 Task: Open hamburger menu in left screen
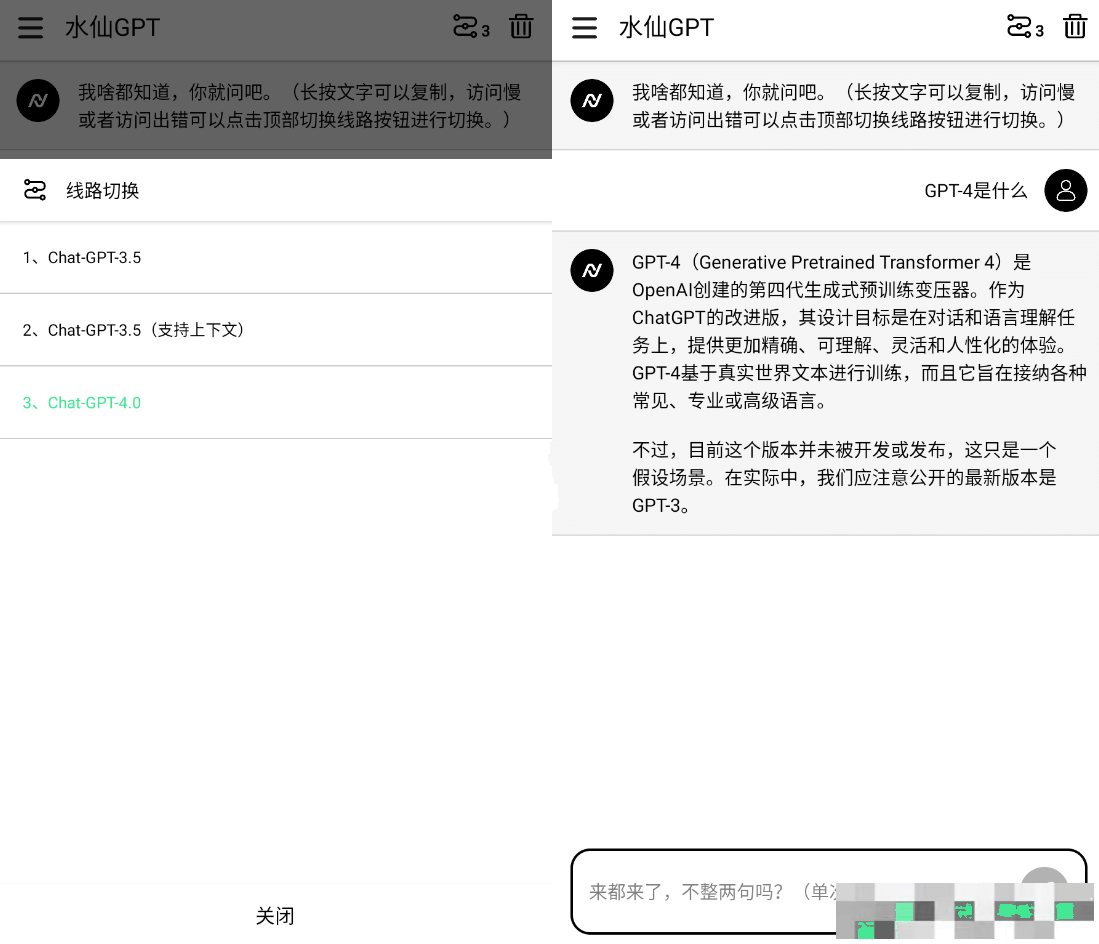tap(30, 27)
